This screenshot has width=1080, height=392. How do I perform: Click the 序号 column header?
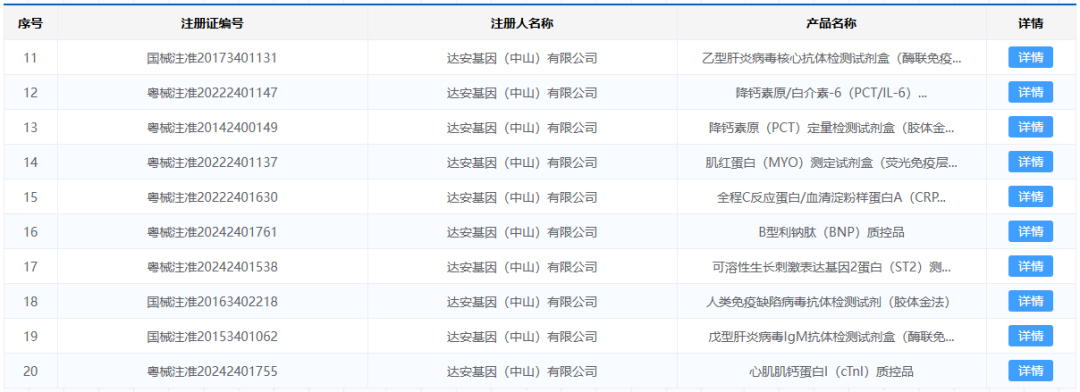pyautogui.click(x=30, y=23)
